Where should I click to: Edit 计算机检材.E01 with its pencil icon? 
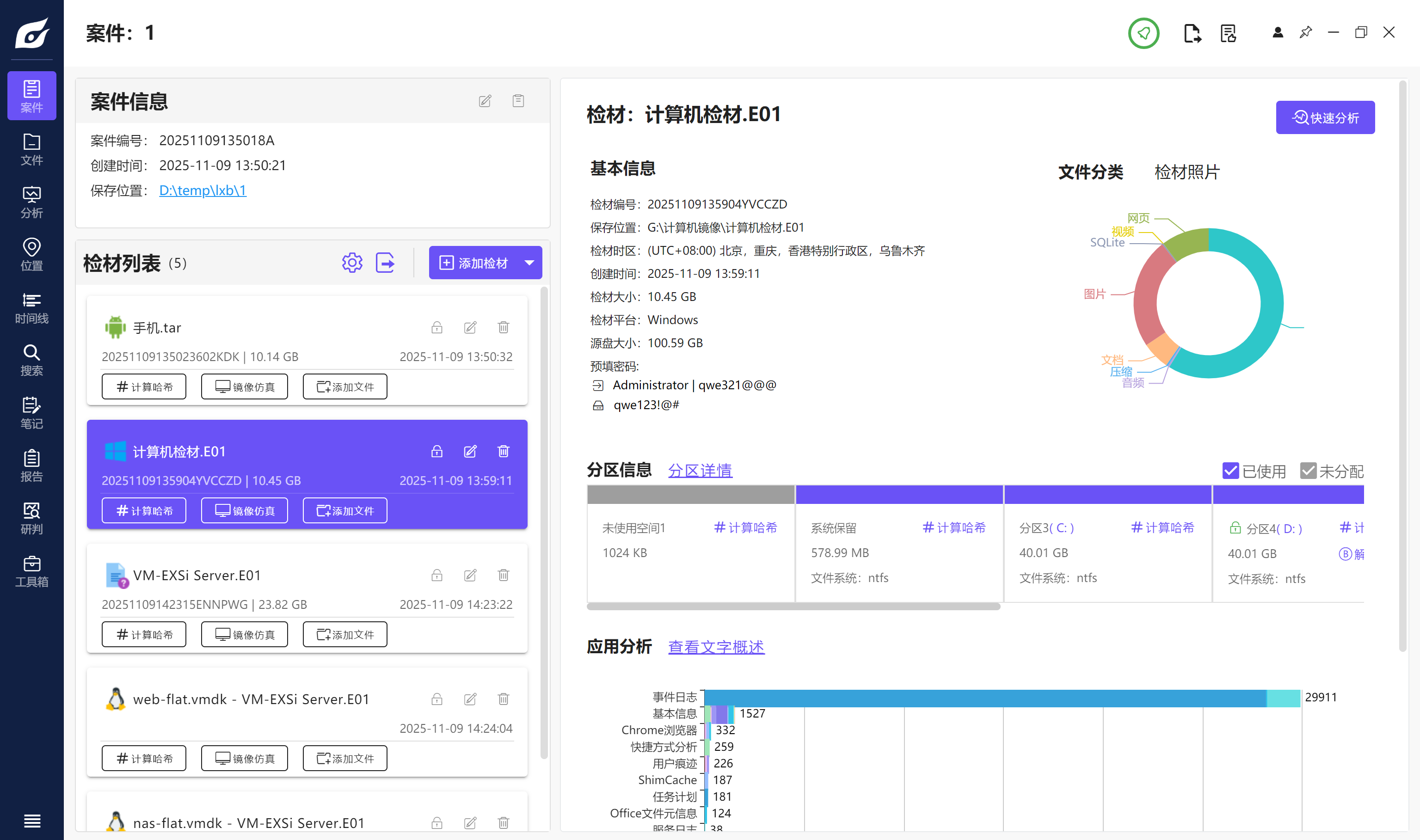470,451
